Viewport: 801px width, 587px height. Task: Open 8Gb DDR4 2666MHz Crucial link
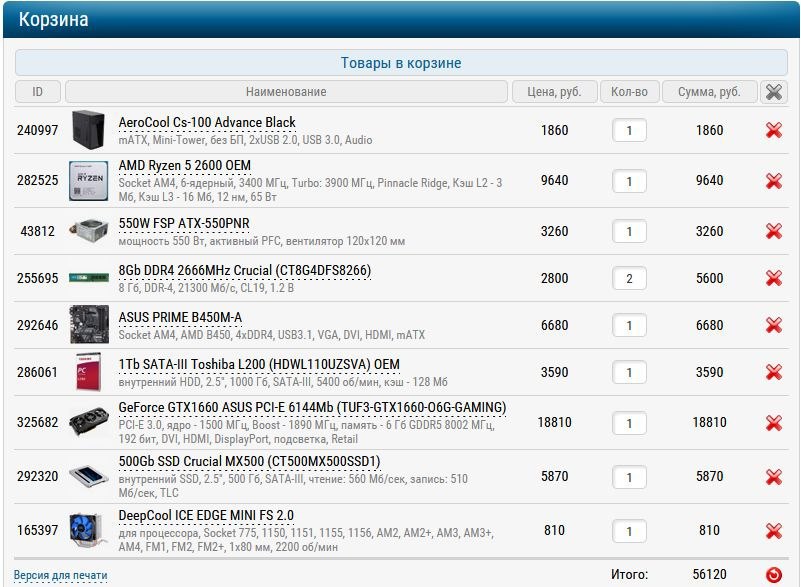[x=245, y=270]
